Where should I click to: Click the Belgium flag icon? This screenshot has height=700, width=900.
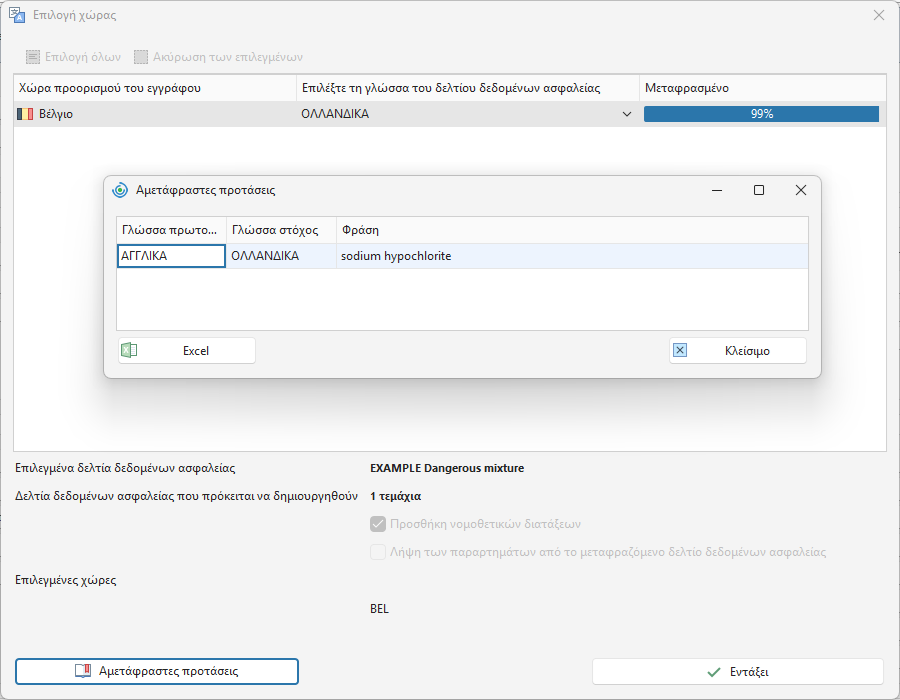click(x=25, y=114)
